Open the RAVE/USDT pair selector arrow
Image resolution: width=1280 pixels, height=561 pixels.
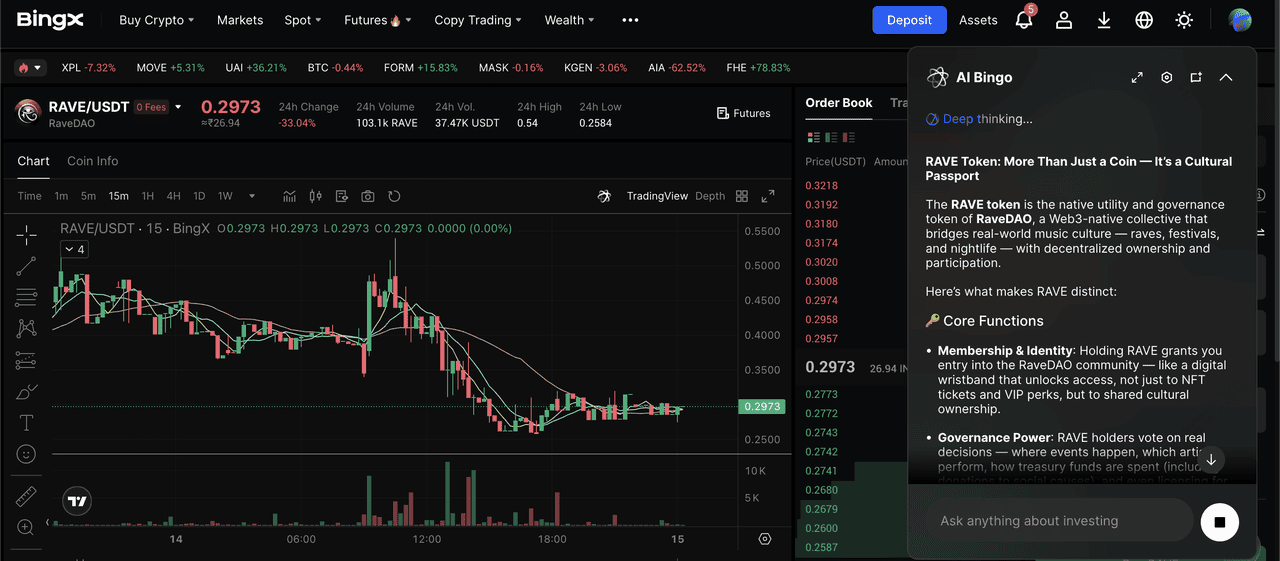click(178, 107)
